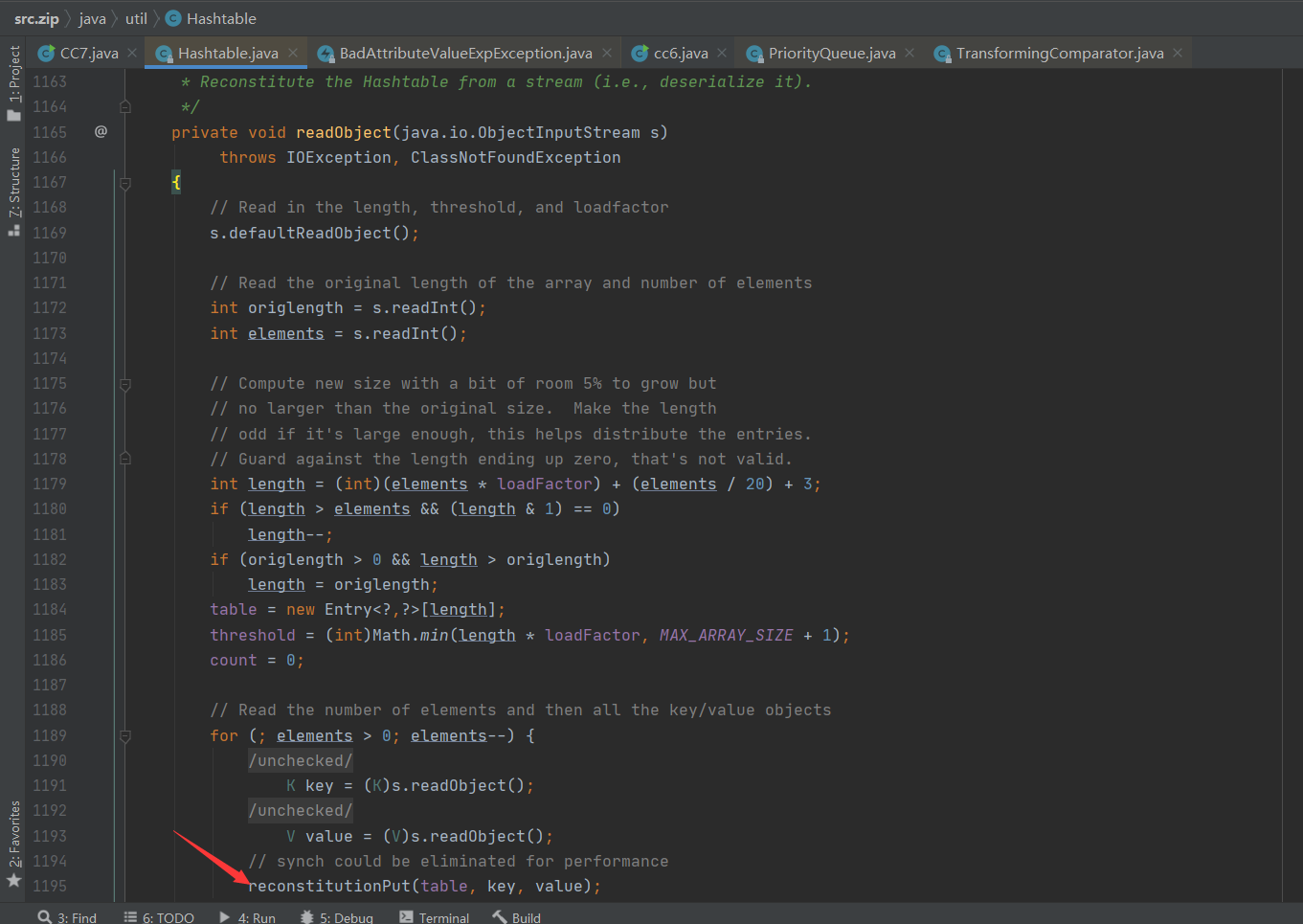Viewport: 1303px width, 924px height.
Task: Click the CC7.java class file icon
Action: pos(46,54)
